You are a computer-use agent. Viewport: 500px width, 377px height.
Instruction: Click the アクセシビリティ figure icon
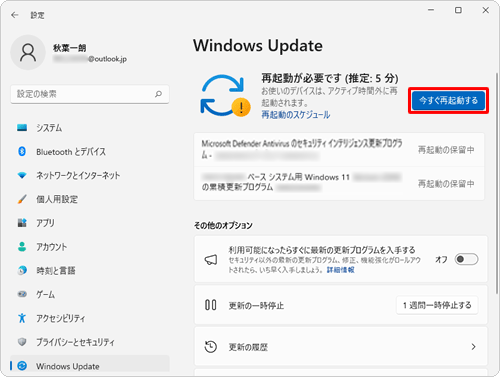tap(22, 318)
